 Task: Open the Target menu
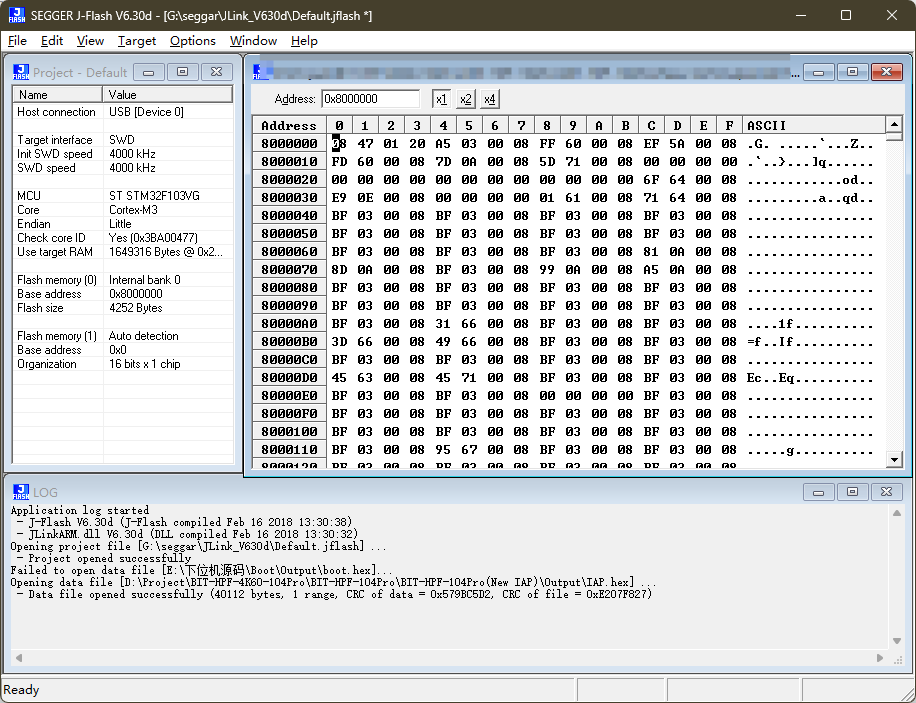(x=135, y=41)
